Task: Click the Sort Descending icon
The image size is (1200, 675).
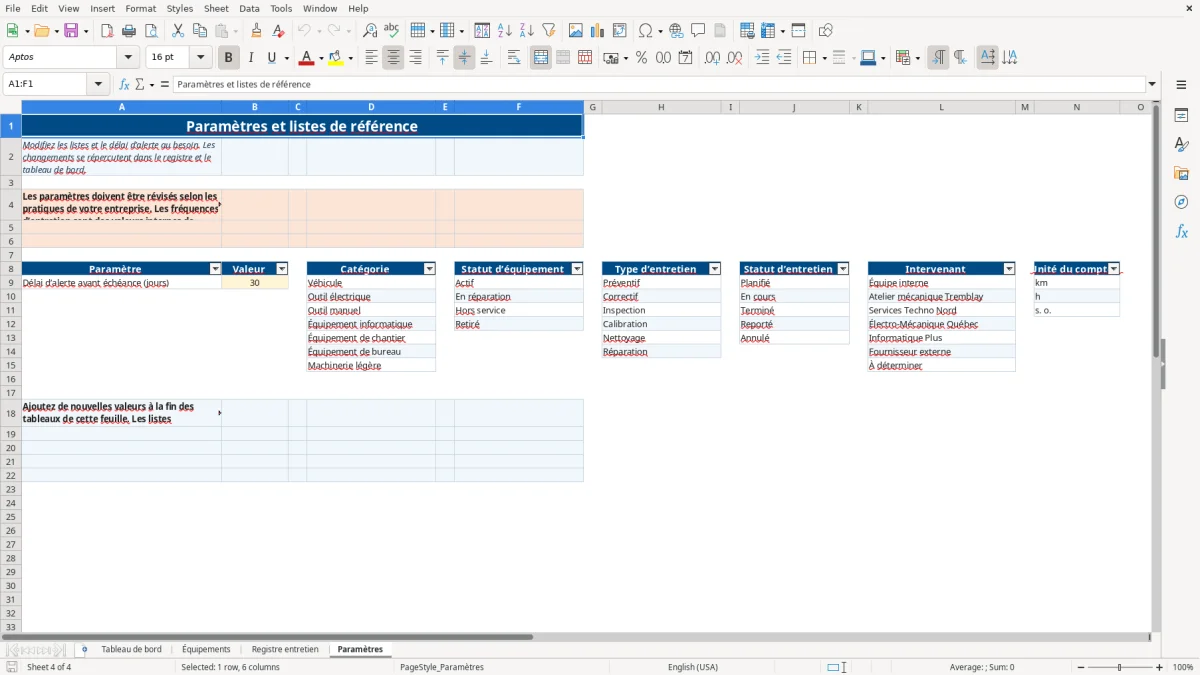Action: pos(527,31)
